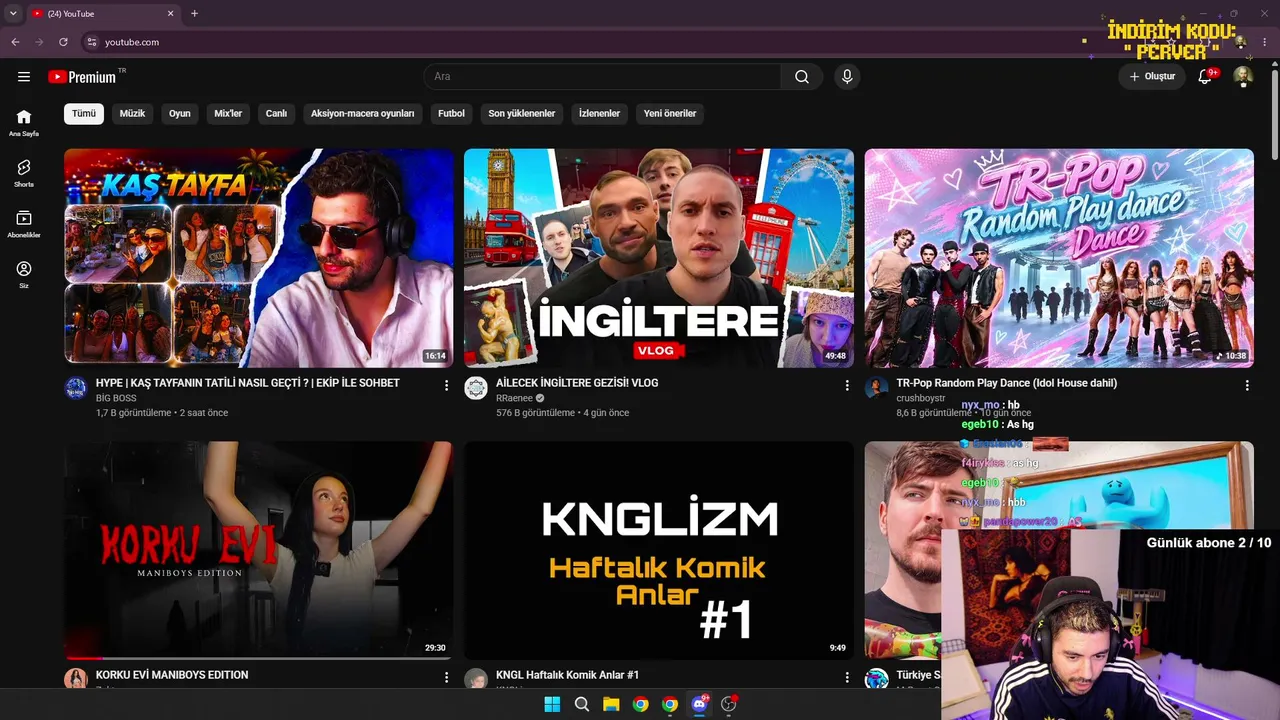
Task: Open the Windows Start menu
Action: coord(552,704)
